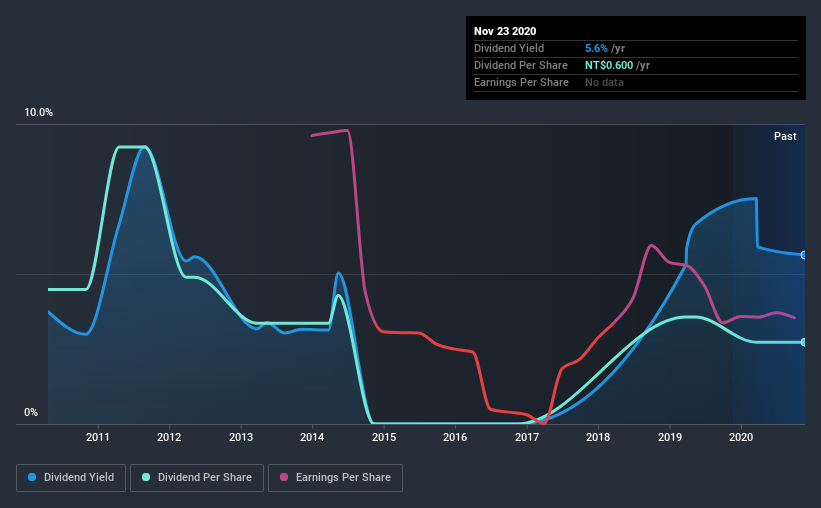821x508 pixels.
Task: Select the Dividend Yield endpoint marker on chart
Action: 803,255
